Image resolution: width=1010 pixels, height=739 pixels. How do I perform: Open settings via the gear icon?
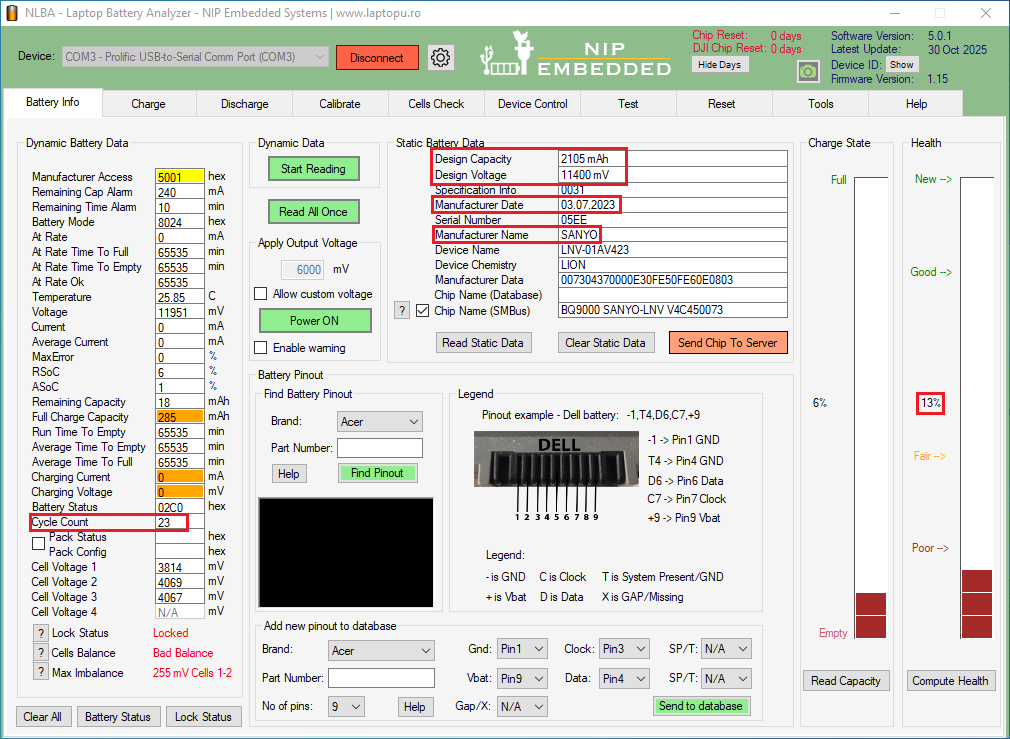tap(441, 58)
